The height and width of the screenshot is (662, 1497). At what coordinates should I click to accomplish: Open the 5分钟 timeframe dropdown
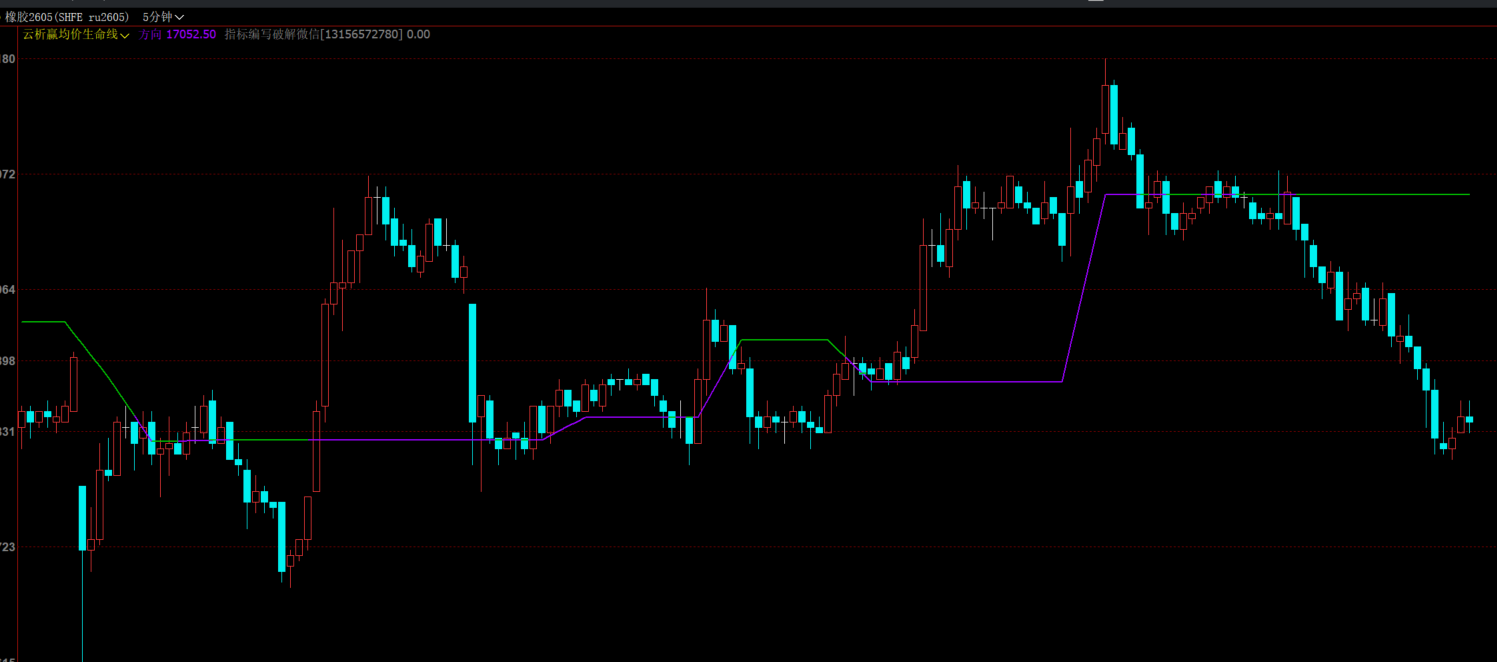(163, 17)
